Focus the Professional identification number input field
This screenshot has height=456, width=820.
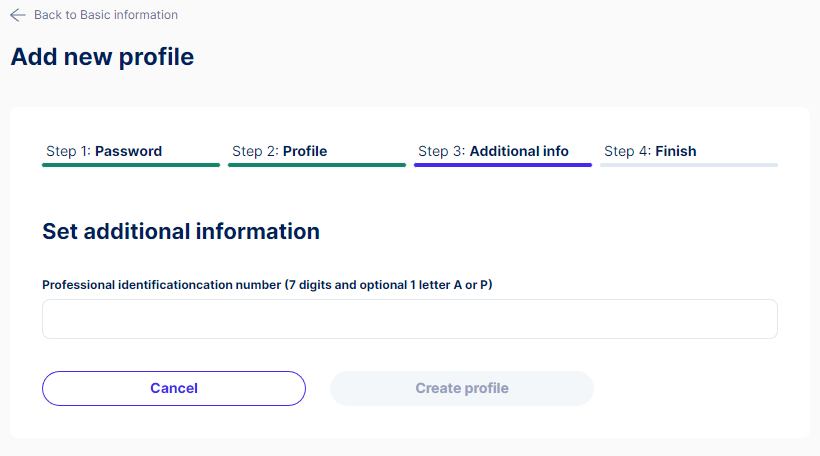click(410, 319)
